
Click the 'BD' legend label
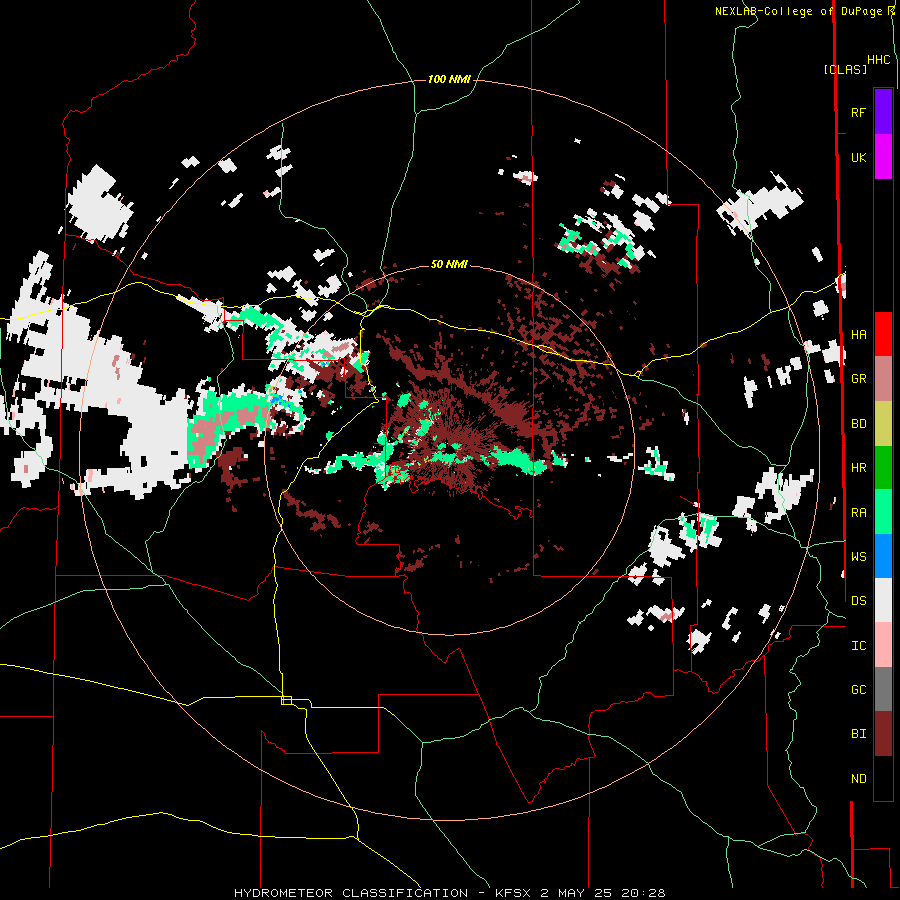click(x=858, y=424)
